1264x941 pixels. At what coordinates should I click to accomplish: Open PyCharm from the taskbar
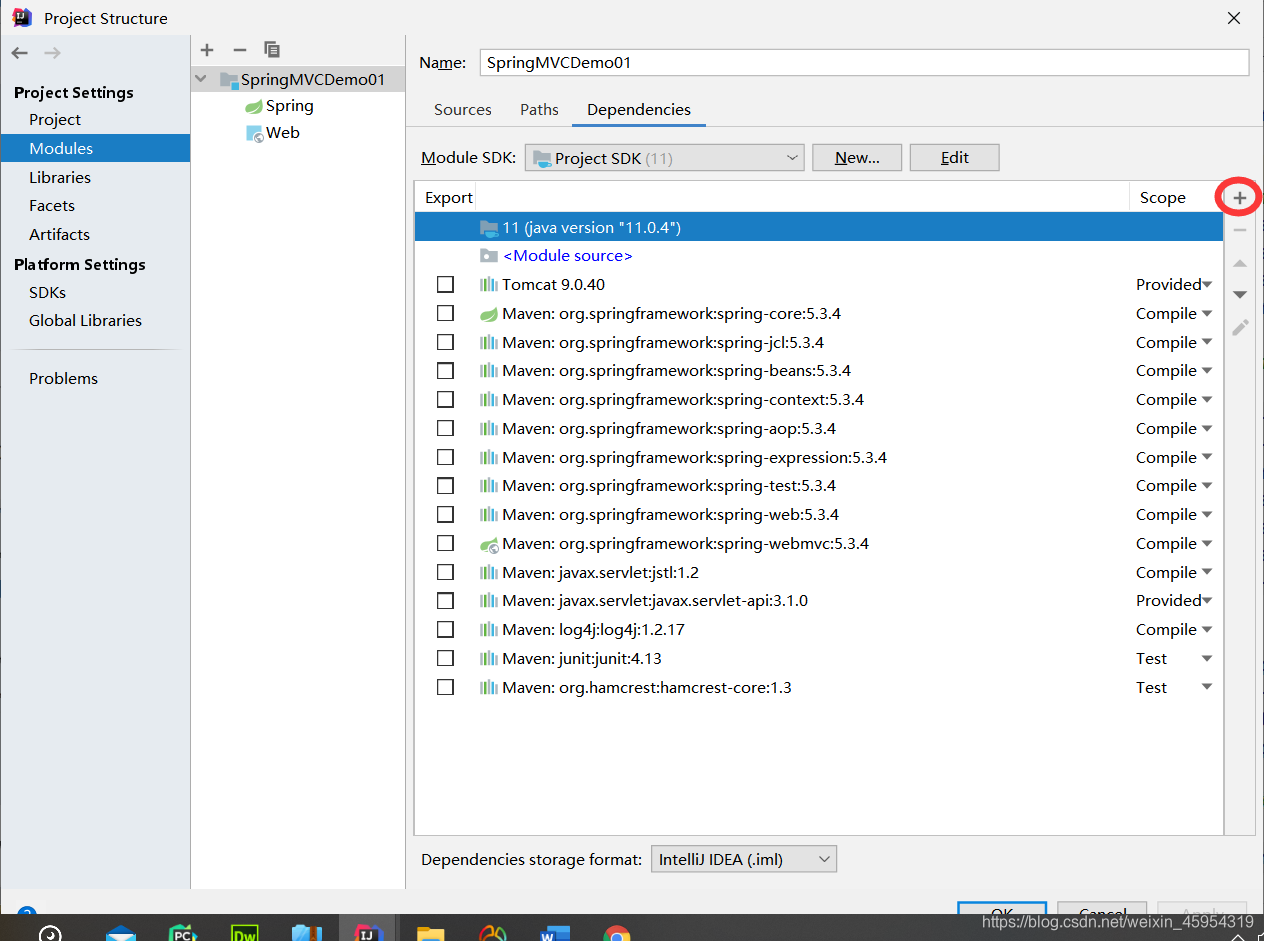click(183, 933)
